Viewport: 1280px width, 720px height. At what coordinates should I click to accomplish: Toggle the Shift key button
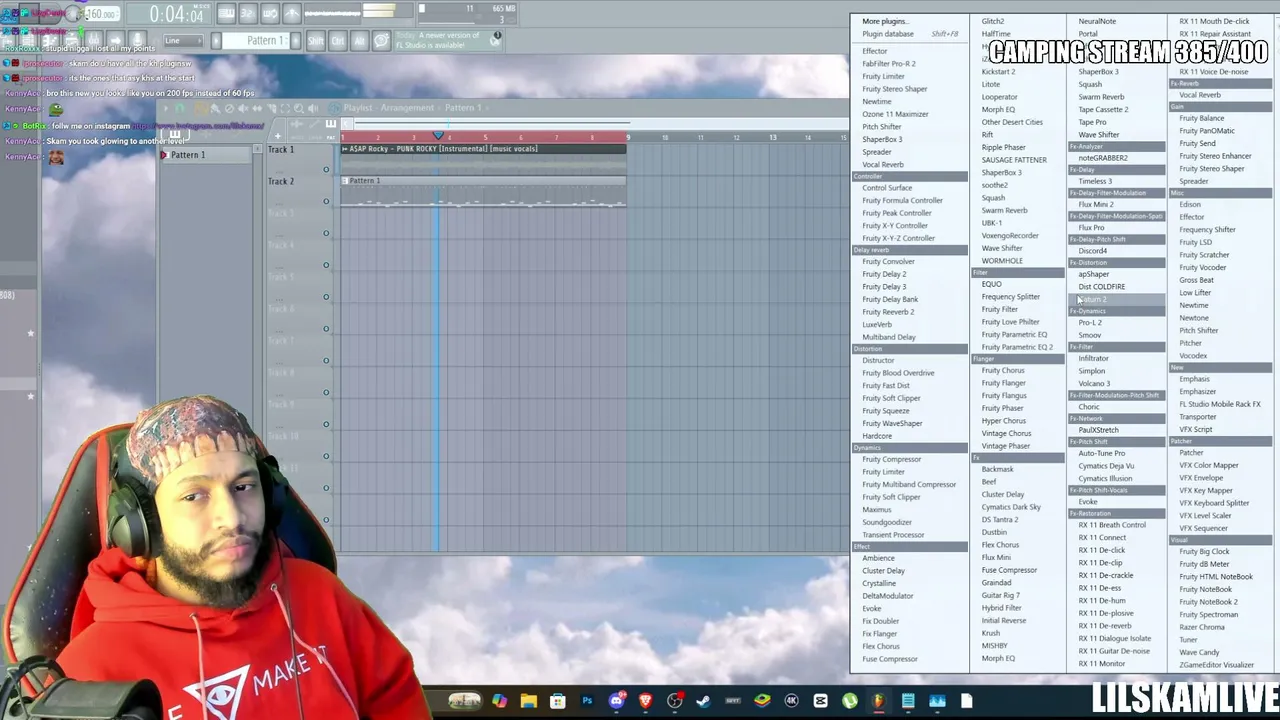tap(316, 40)
